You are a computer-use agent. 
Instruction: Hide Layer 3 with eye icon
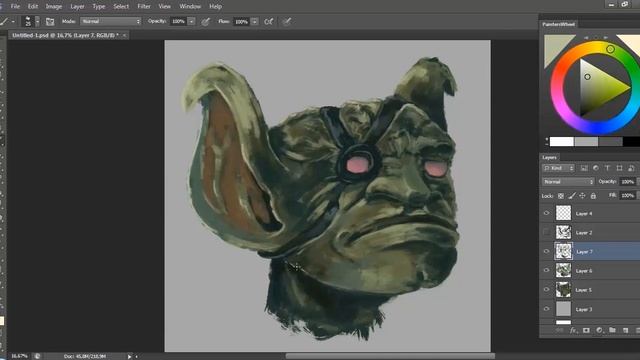point(547,309)
